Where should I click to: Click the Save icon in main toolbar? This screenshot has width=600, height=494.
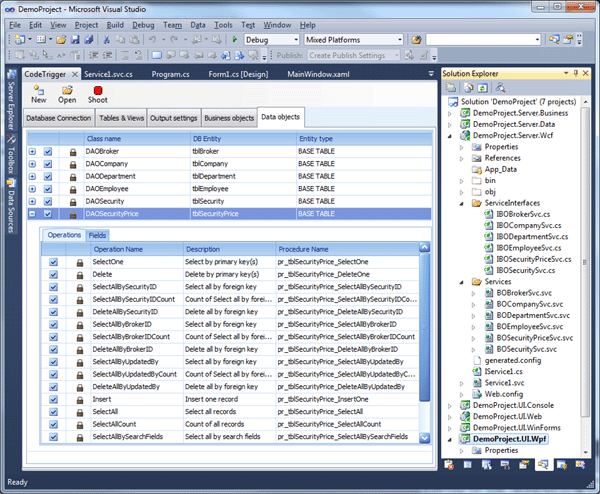pos(75,39)
